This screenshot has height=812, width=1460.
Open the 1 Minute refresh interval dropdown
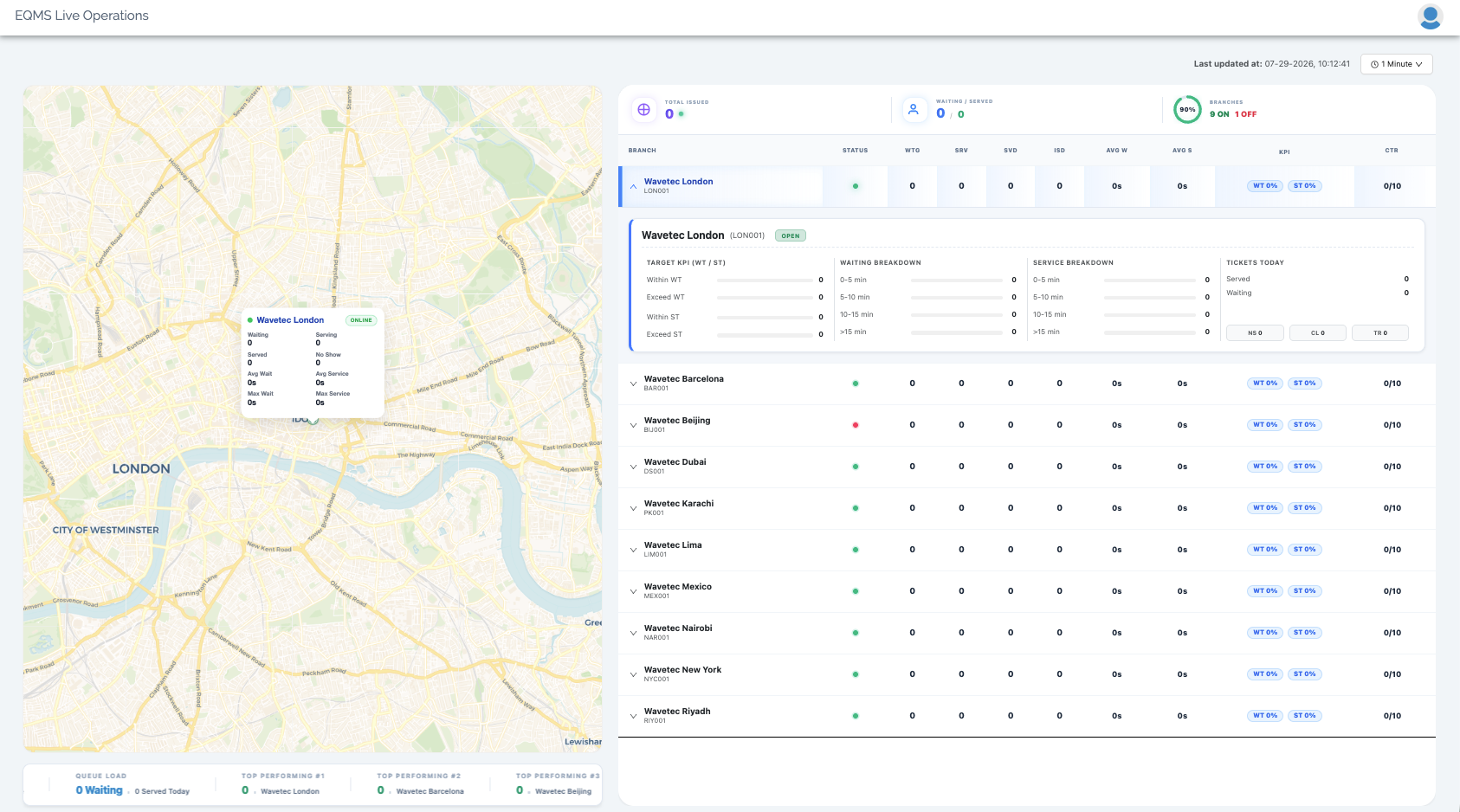[1396, 64]
